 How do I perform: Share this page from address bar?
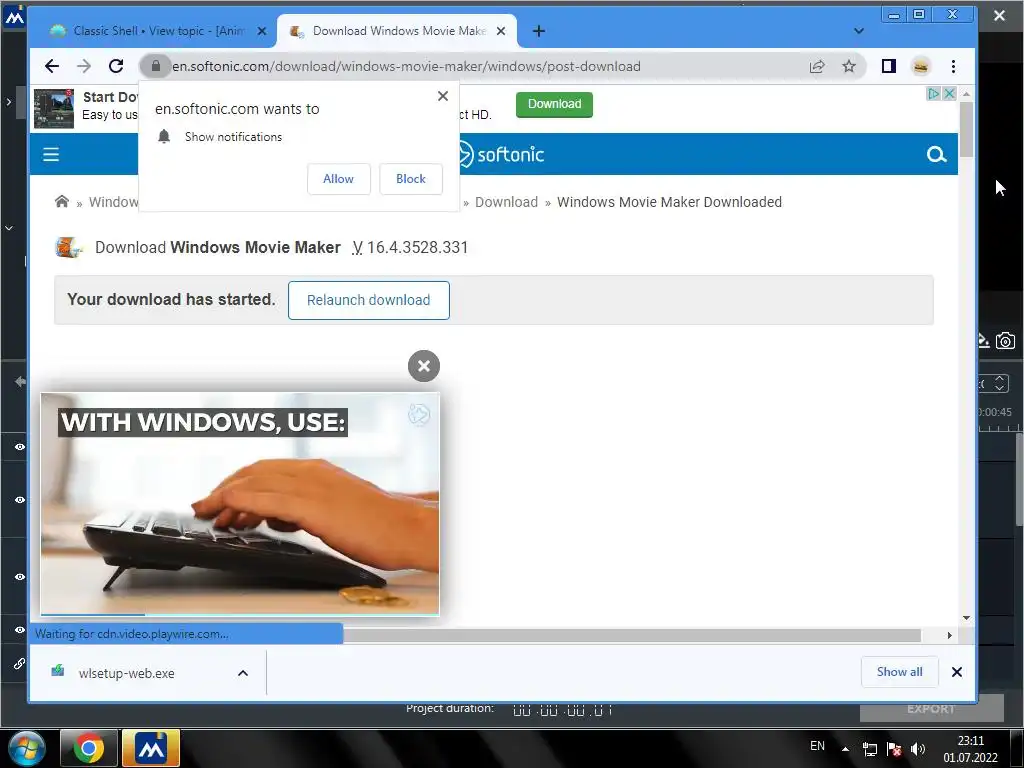pyautogui.click(x=817, y=66)
